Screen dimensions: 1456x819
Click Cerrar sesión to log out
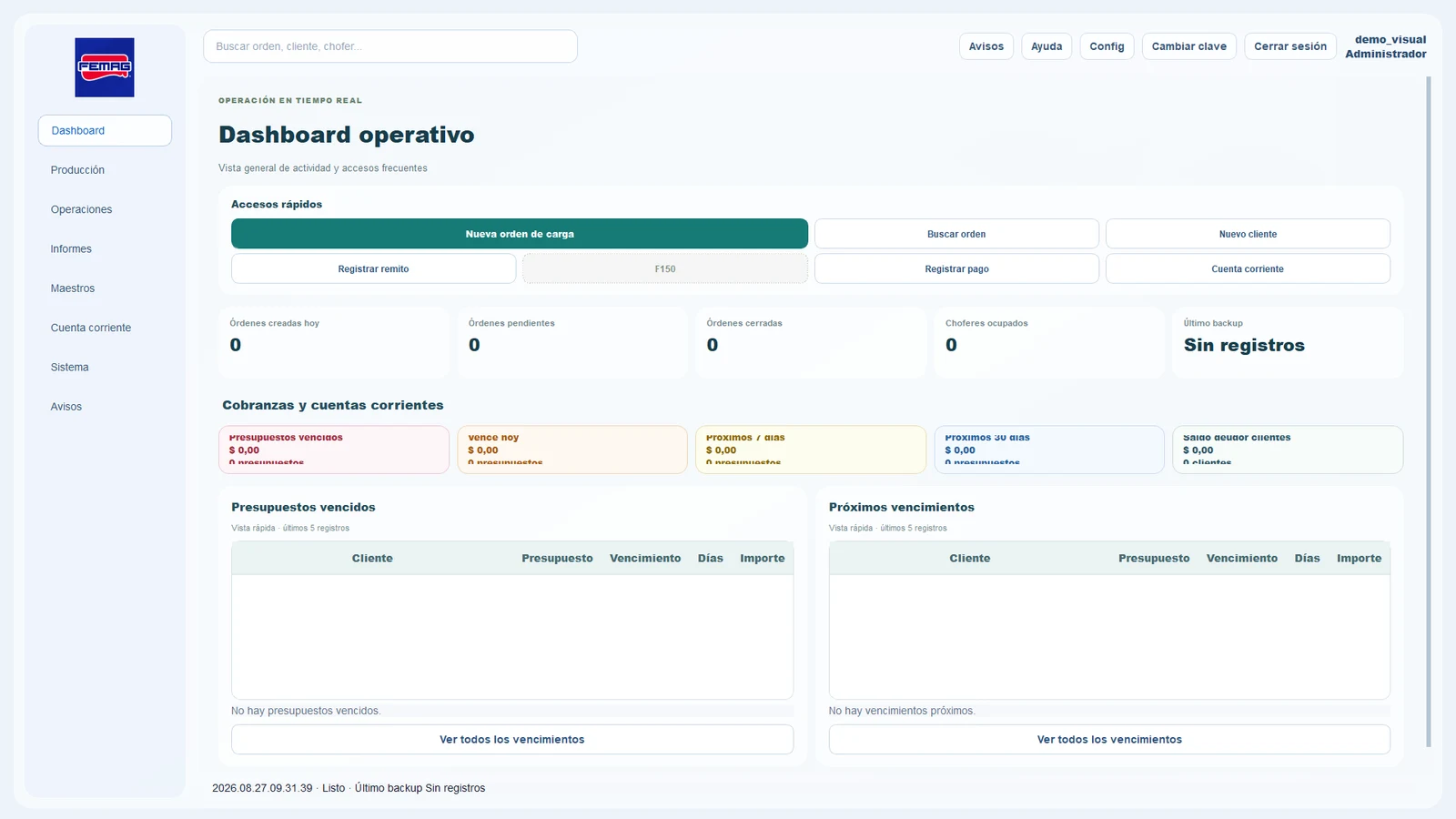coord(1290,46)
